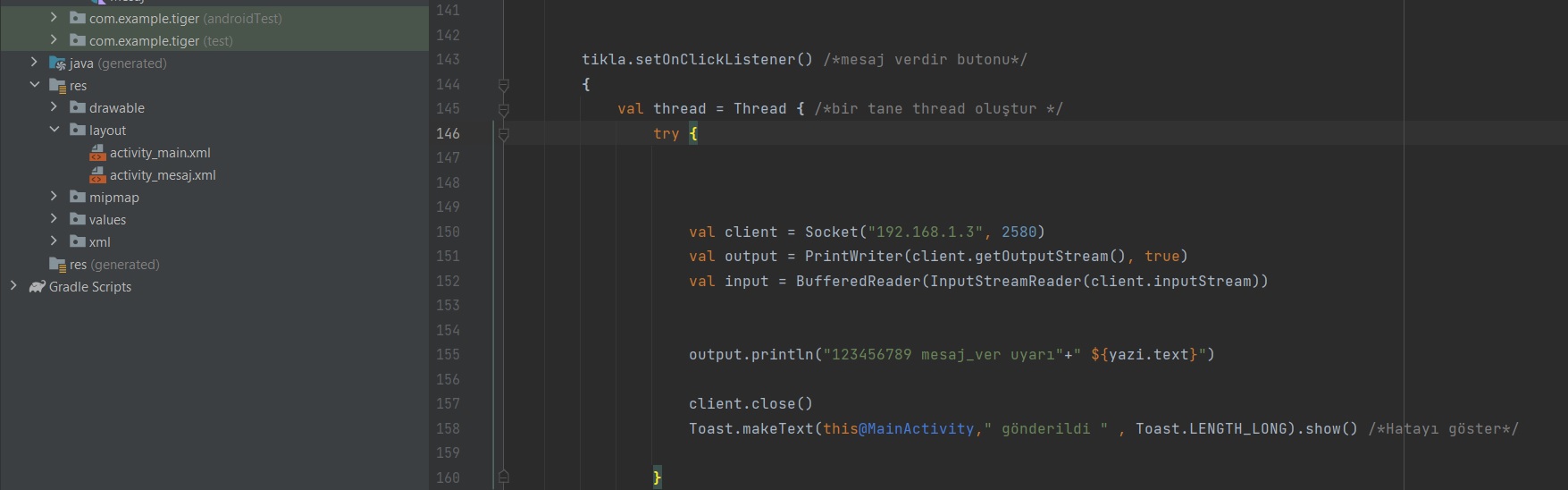Fold the try block at line 146
The height and width of the screenshot is (490, 1568).
click(x=504, y=134)
